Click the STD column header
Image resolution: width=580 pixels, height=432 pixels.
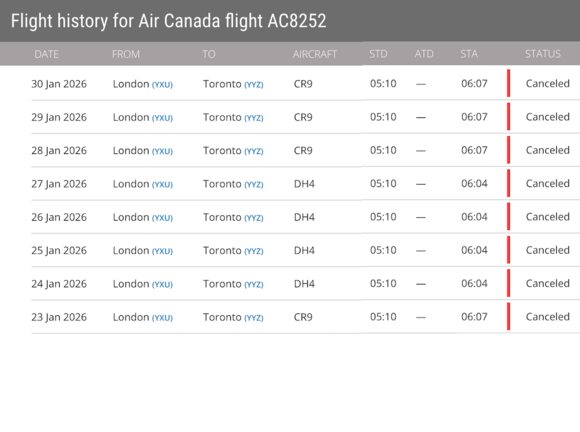378,54
